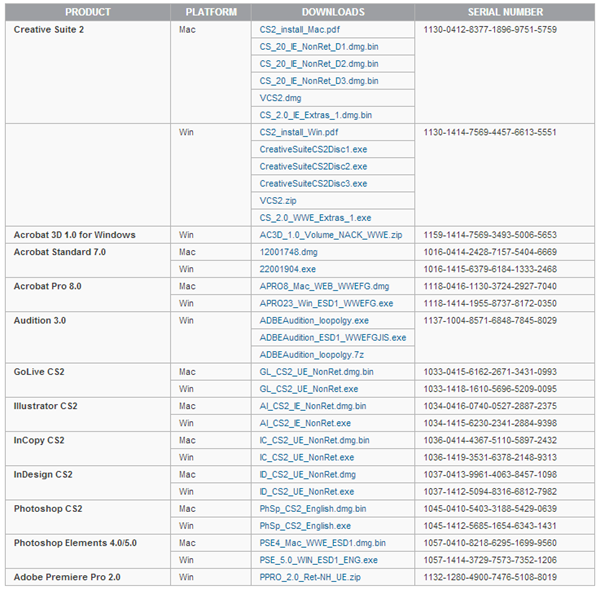This screenshot has width=600, height=590.
Task: Download APRO8_Mac_WEB_WWEFG.dmg
Action: [x=324, y=286]
